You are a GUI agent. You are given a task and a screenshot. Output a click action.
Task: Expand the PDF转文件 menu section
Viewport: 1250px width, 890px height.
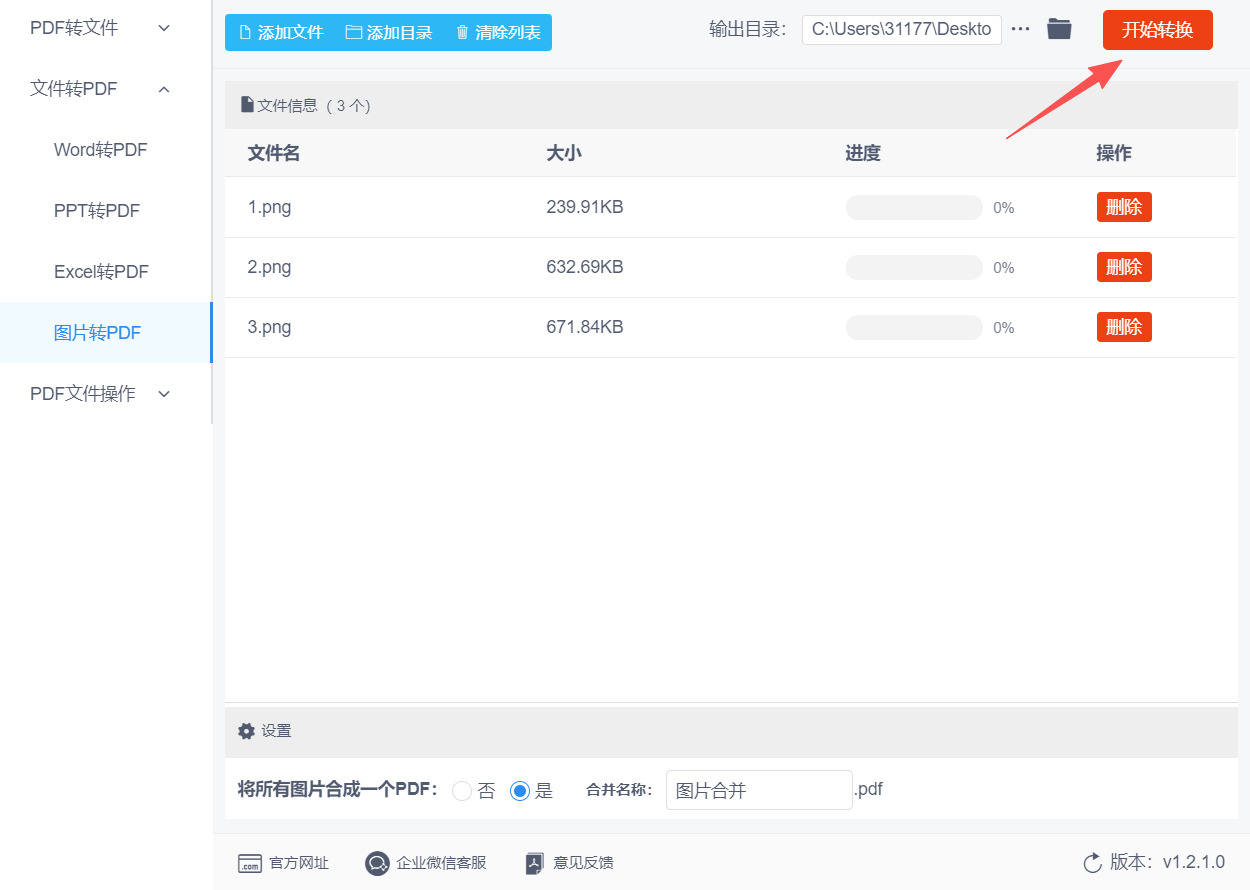pyautogui.click(x=100, y=28)
